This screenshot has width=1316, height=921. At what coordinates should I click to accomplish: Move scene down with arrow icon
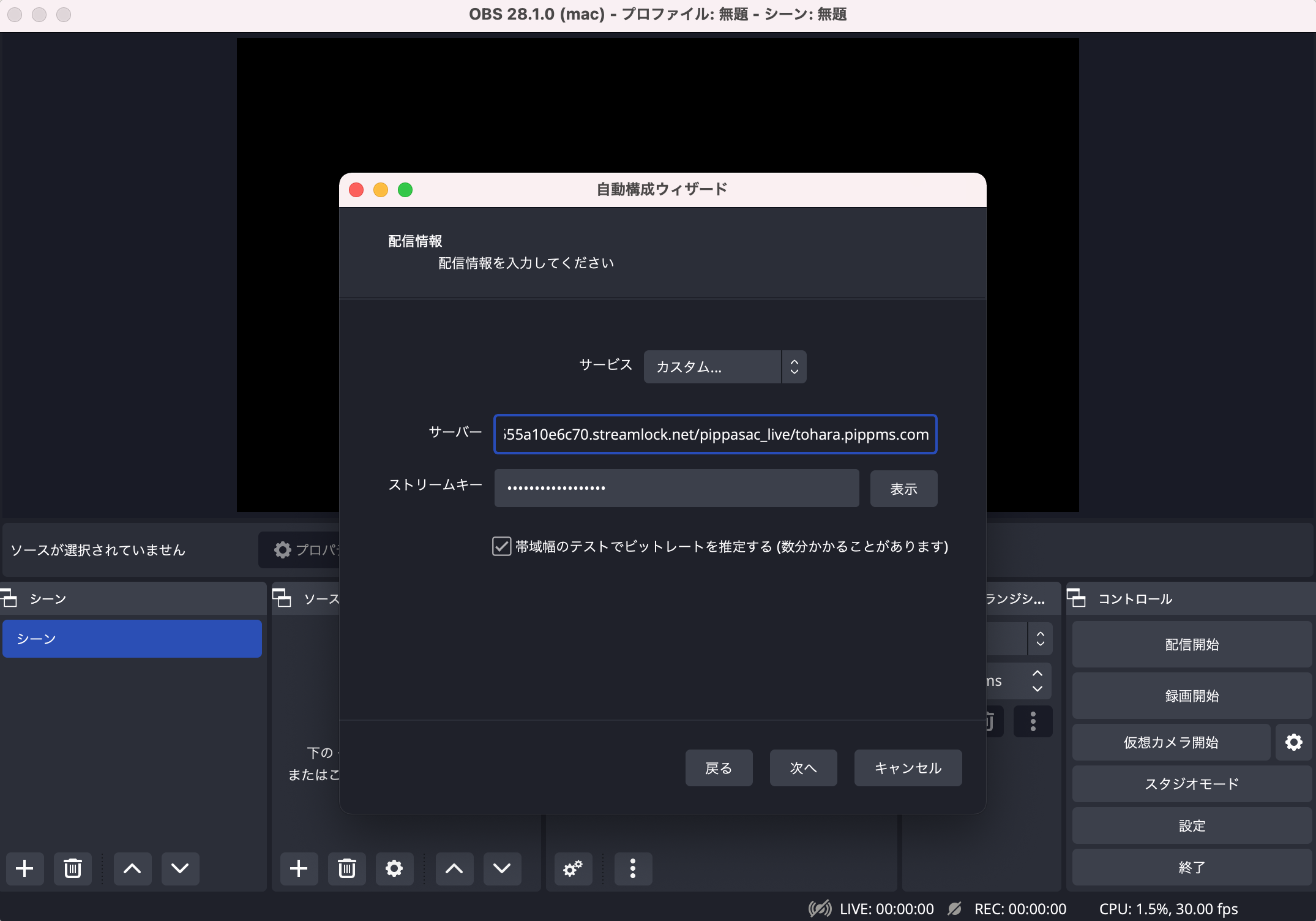(180, 868)
